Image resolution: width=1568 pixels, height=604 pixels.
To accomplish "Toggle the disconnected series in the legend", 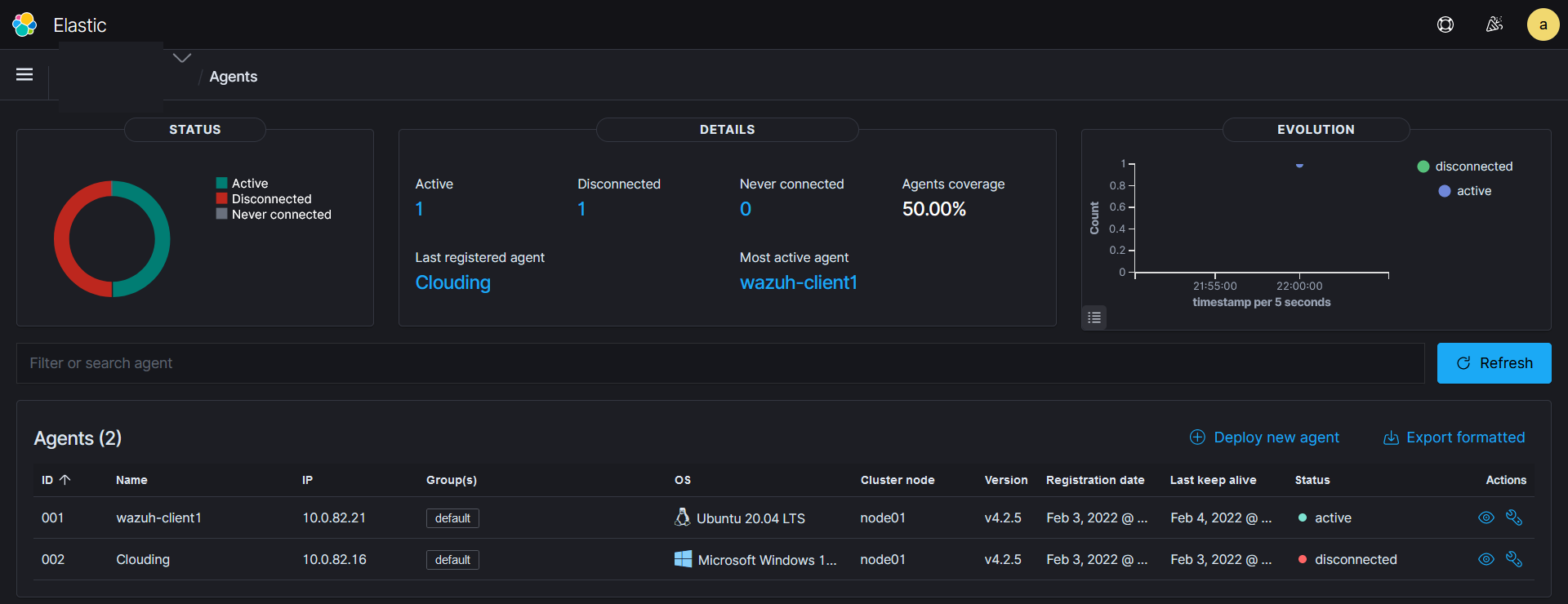I will click(1465, 167).
